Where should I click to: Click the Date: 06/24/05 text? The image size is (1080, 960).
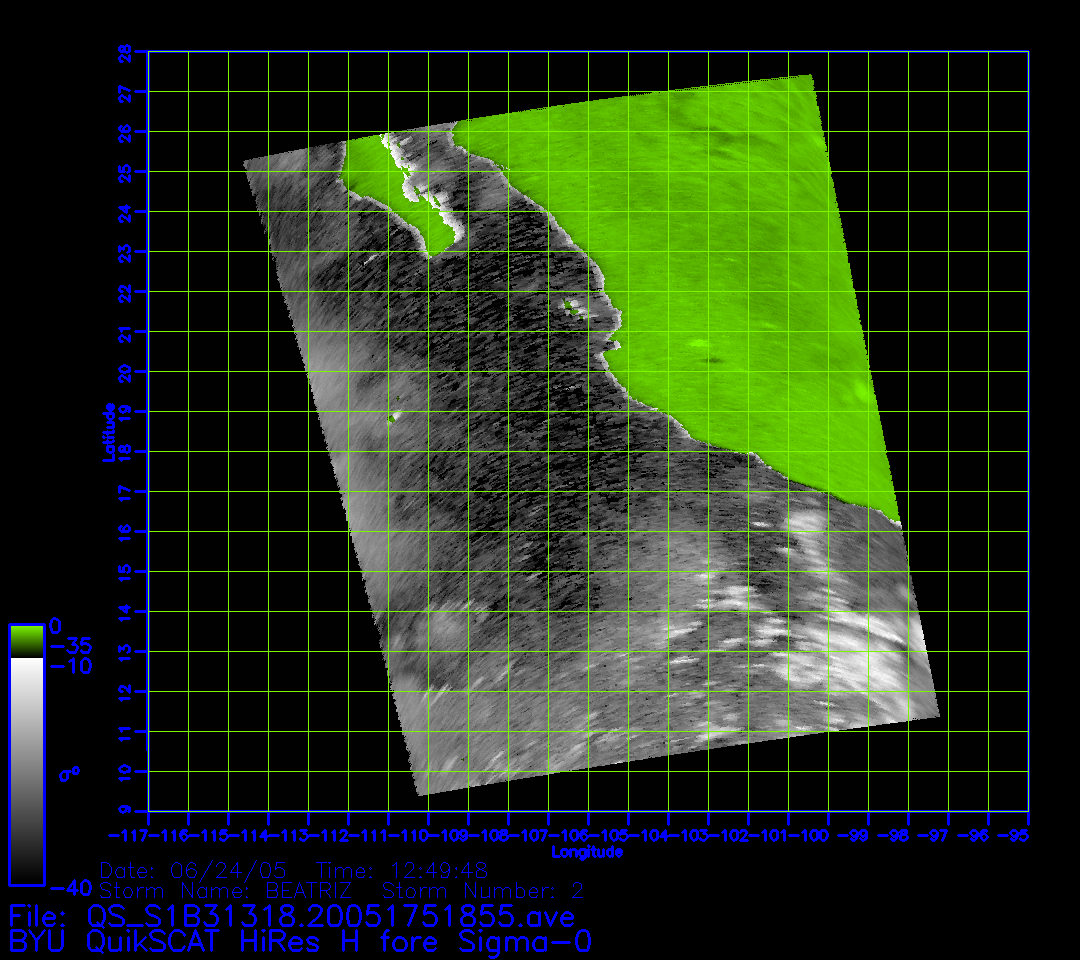(x=200, y=870)
